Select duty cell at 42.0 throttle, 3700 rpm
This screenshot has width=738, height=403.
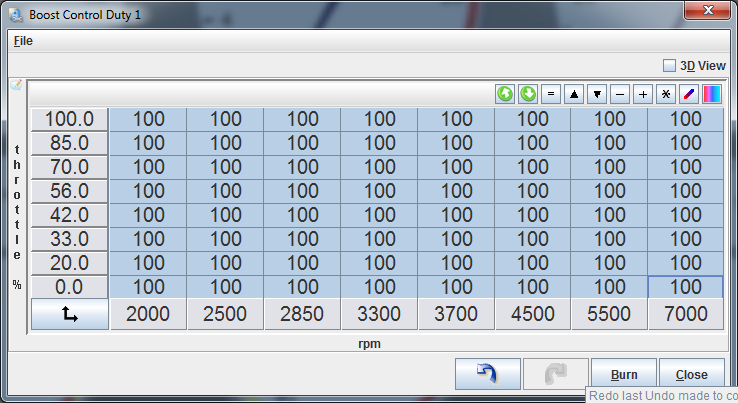click(456, 215)
